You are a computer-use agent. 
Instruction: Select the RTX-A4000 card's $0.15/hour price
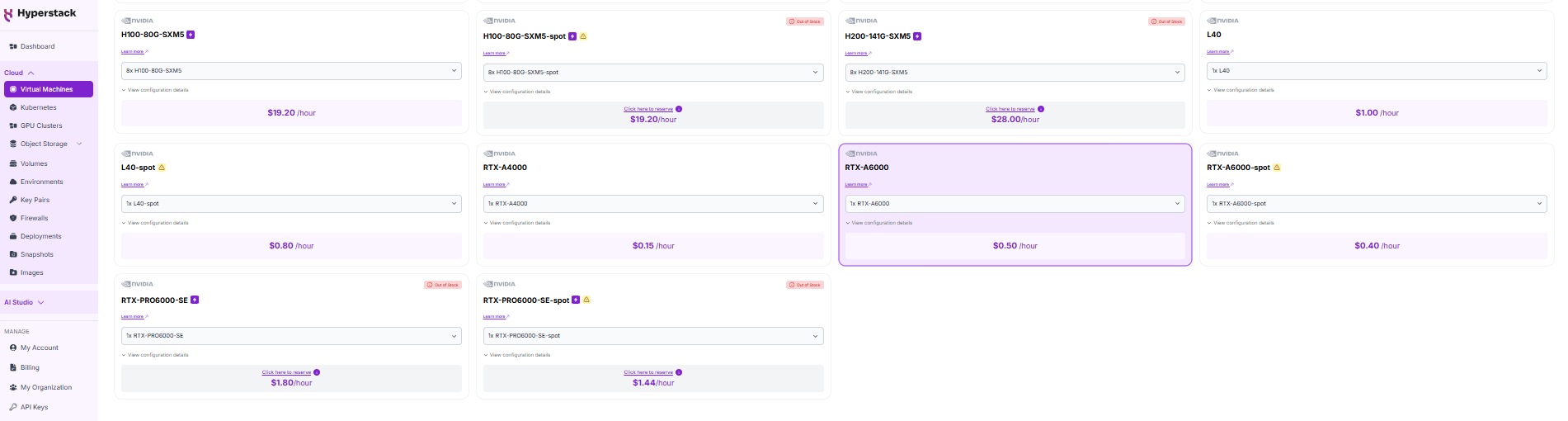652,246
